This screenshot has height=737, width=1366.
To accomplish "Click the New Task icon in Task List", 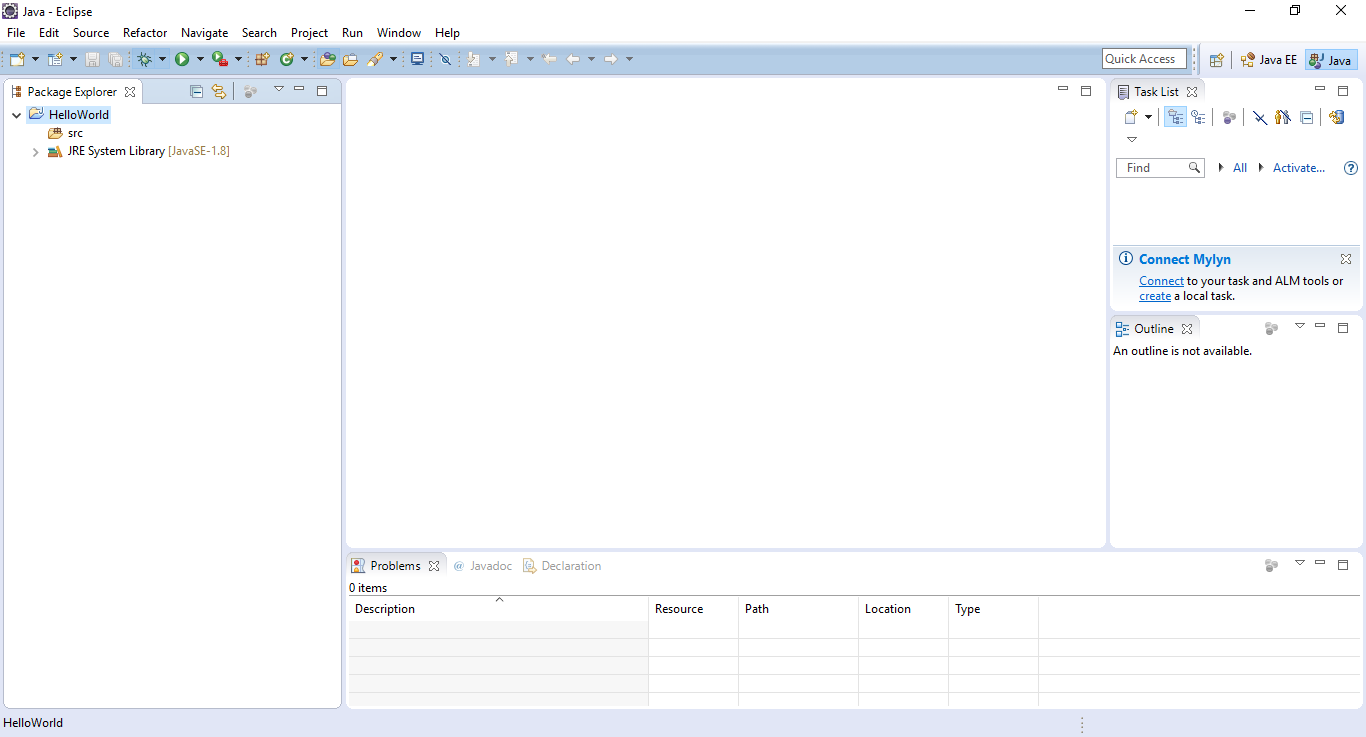I will click(1131, 117).
